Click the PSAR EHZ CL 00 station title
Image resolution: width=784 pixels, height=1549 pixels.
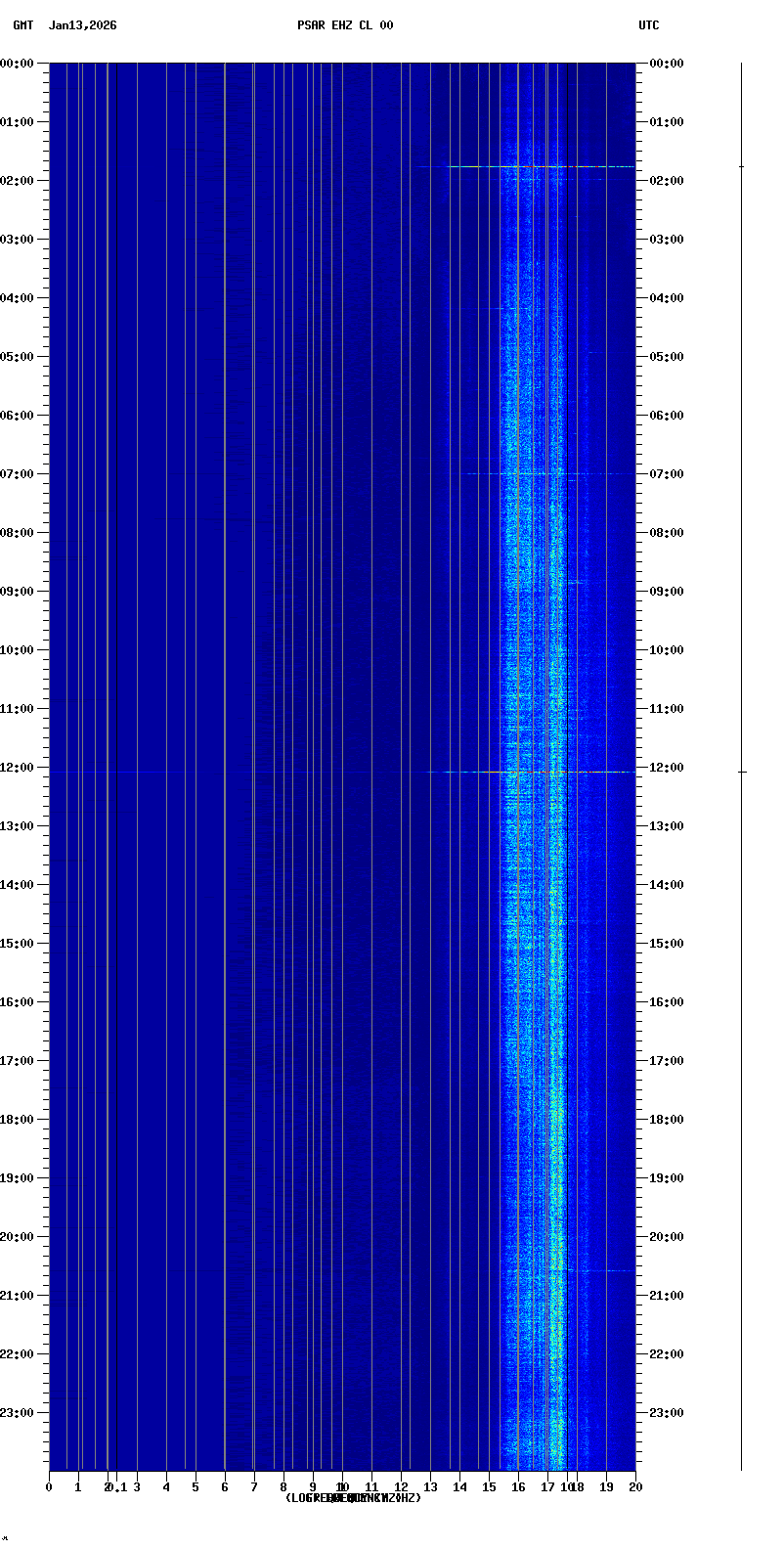345,25
